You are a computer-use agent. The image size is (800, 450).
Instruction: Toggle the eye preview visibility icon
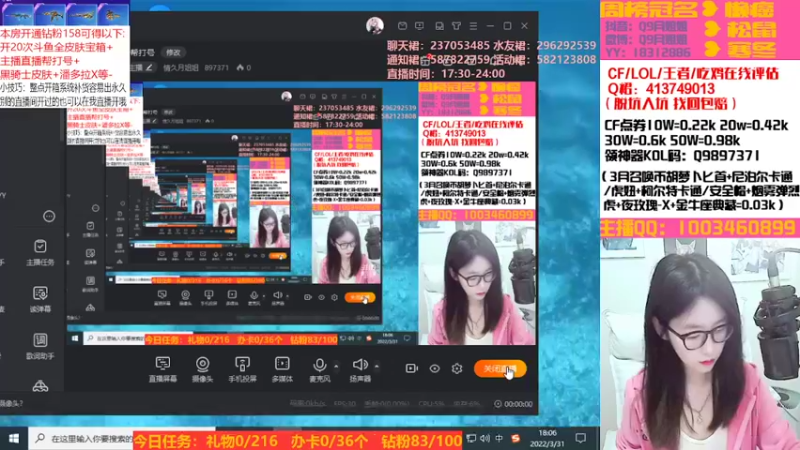435,368
